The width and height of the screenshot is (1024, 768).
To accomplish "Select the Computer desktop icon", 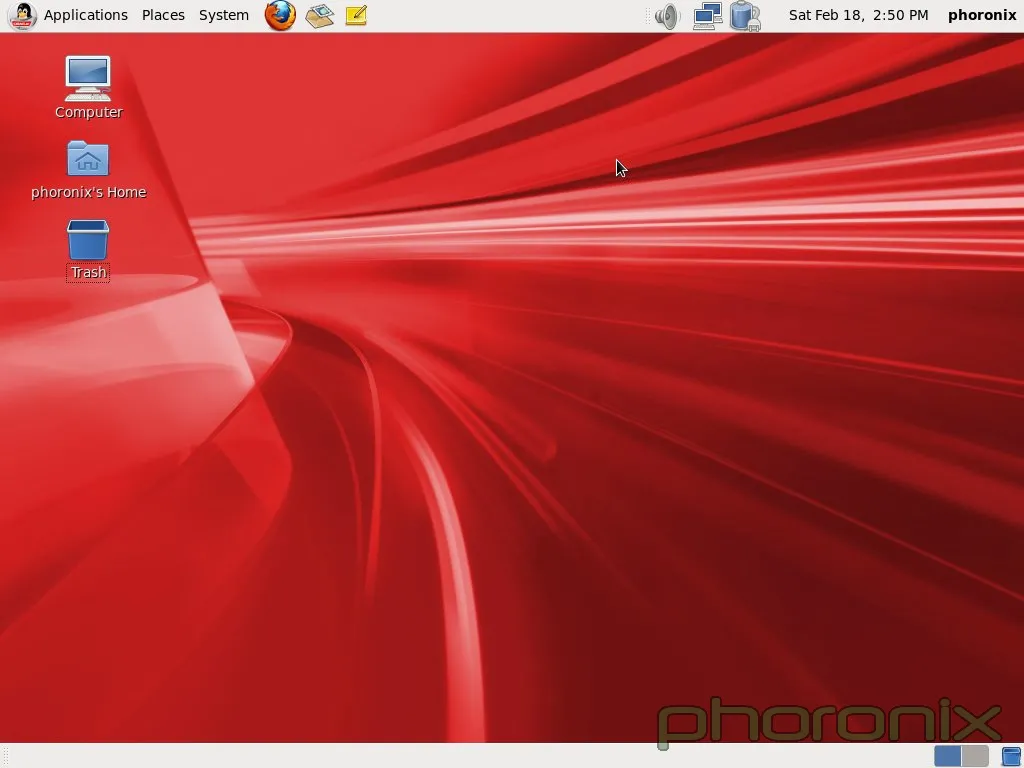I will (88, 78).
